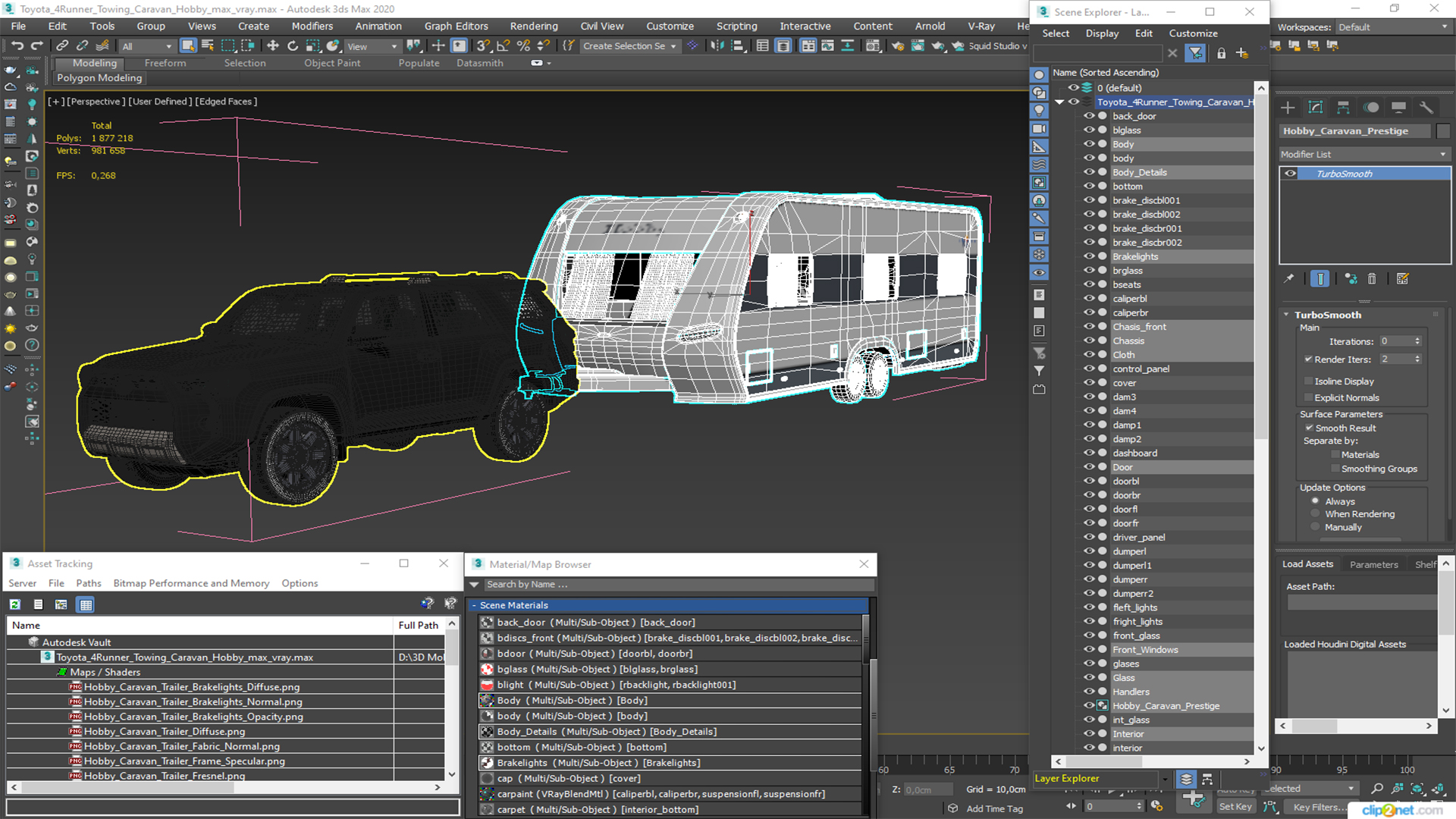
Task: Click the Redo arrow in main toolbar
Action: click(x=36, y=45)
